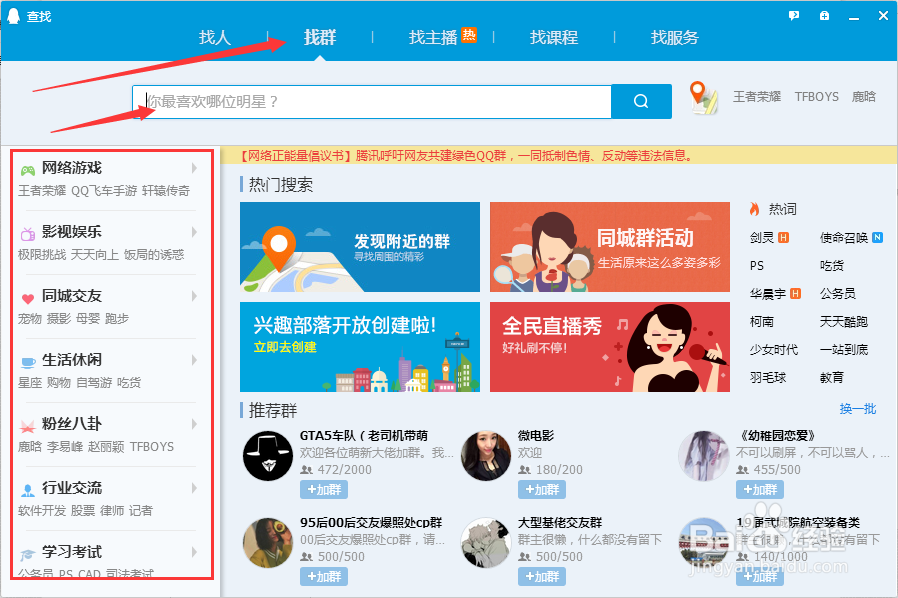Open 《幼稚园恋爱》 group avatar
This screenshot has width=898, height=598.
[x=703, y=456]
